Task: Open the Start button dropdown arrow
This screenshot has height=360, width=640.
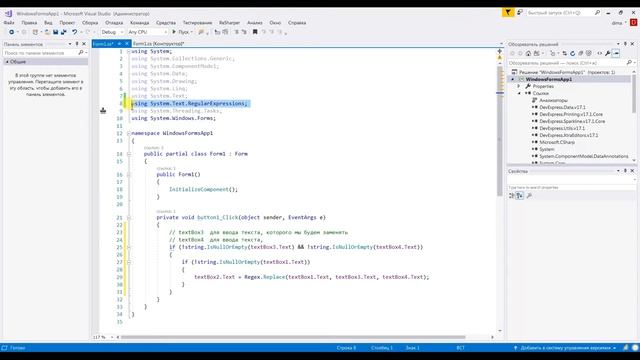Action: click(x=192, y=32)
